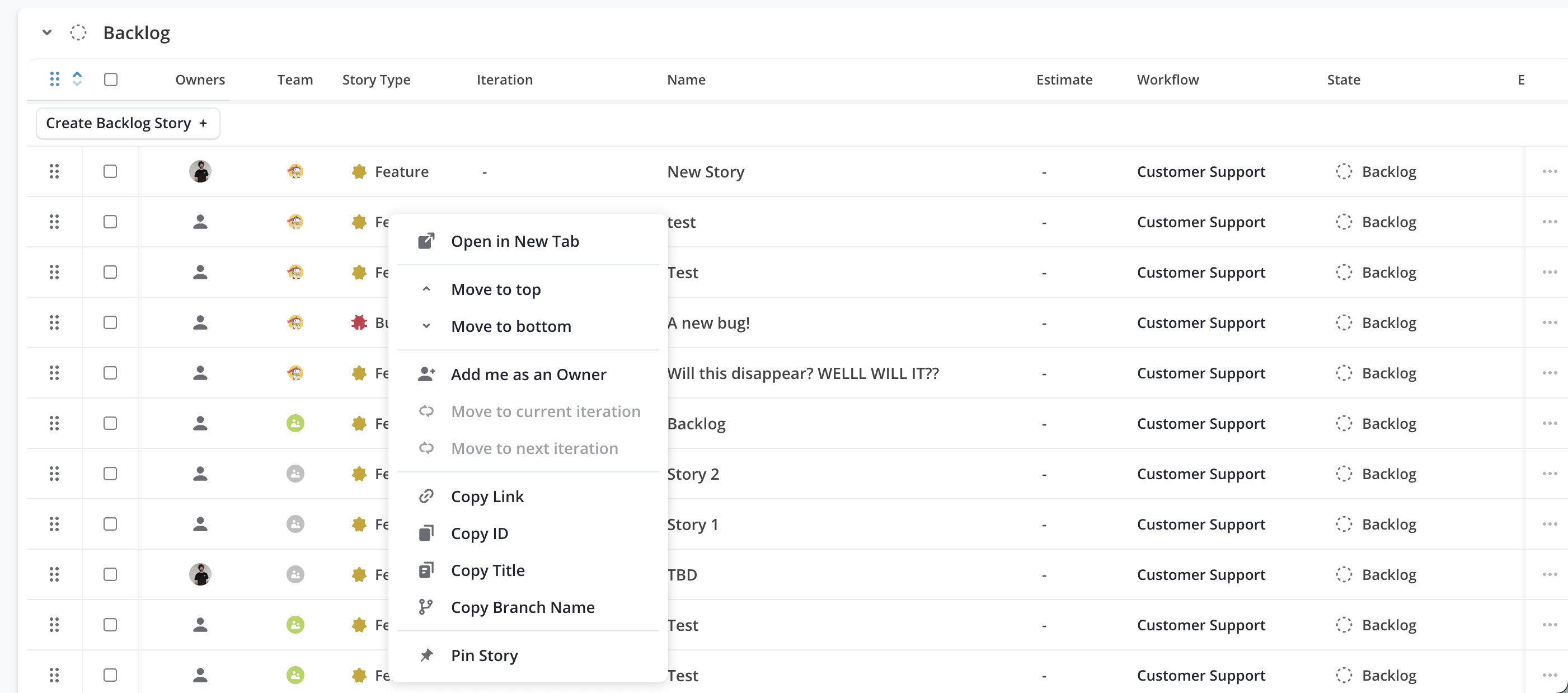Image resolution: width=1568 pixels, height=693 pixels.
Task: Click the red Bug type icon
Action: tap(359, 323)
